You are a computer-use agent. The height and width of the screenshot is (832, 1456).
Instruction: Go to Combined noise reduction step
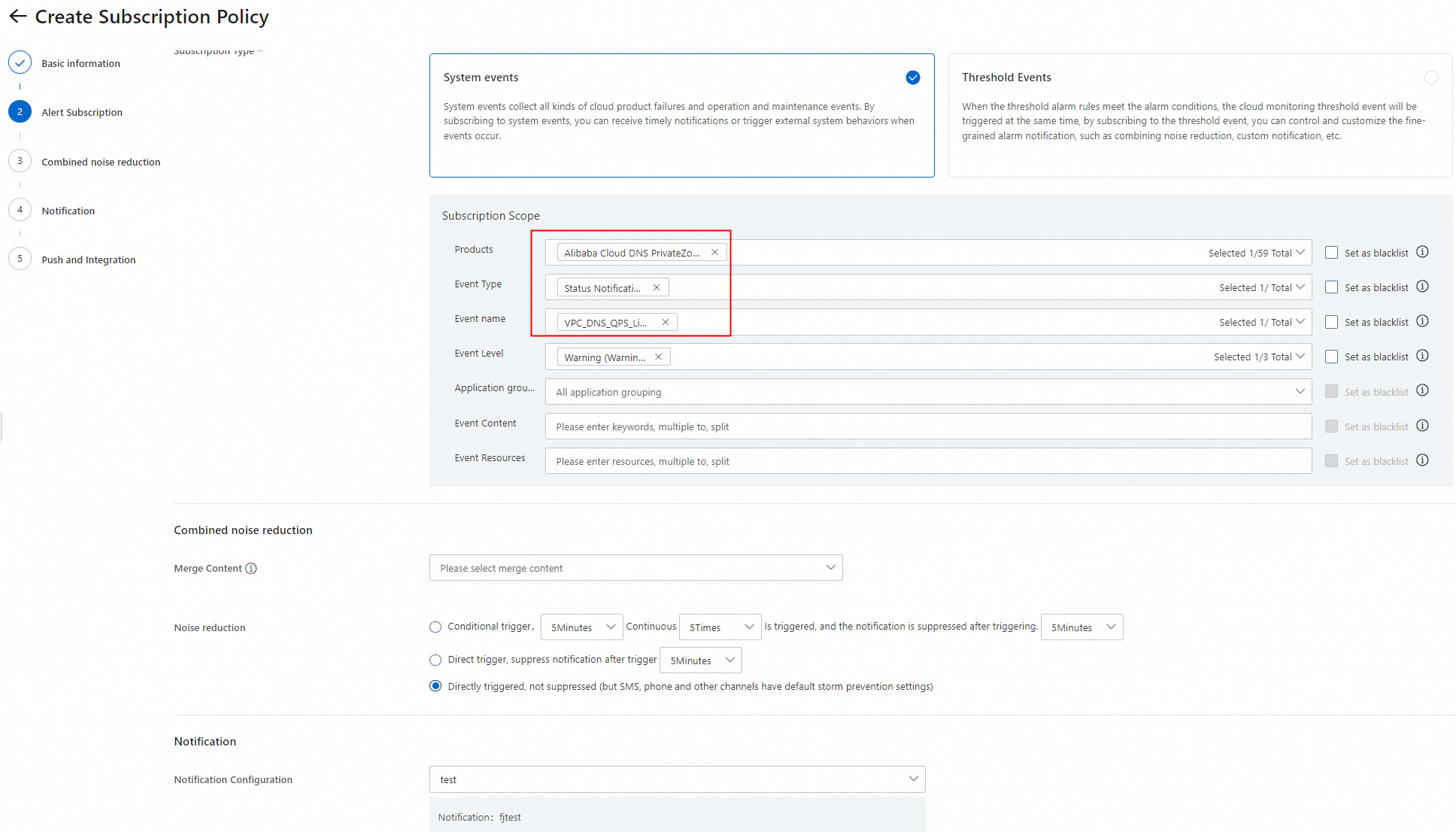[x=101, y=162]
